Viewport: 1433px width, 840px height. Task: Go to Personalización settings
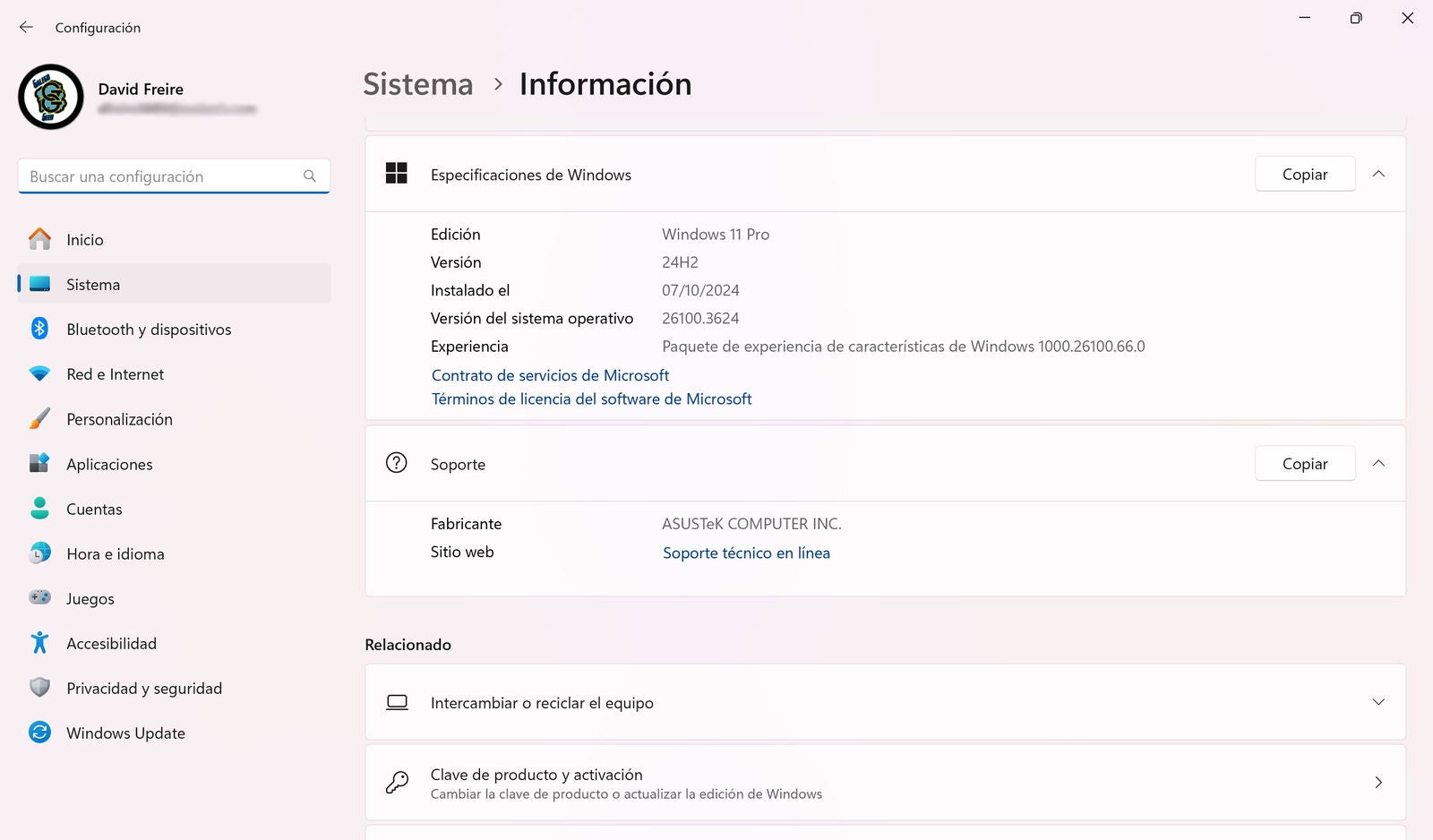coord(119,419)
